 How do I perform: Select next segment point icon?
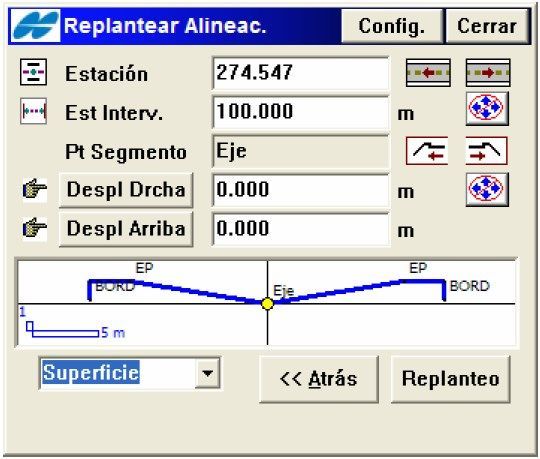486,150
